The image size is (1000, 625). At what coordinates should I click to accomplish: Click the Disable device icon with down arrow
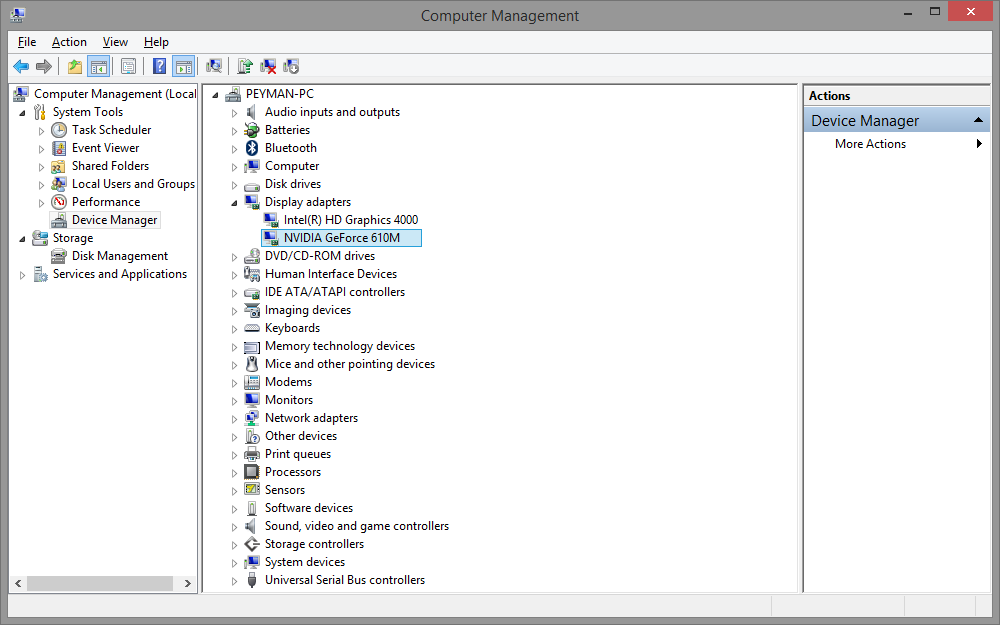pos(291,66)
